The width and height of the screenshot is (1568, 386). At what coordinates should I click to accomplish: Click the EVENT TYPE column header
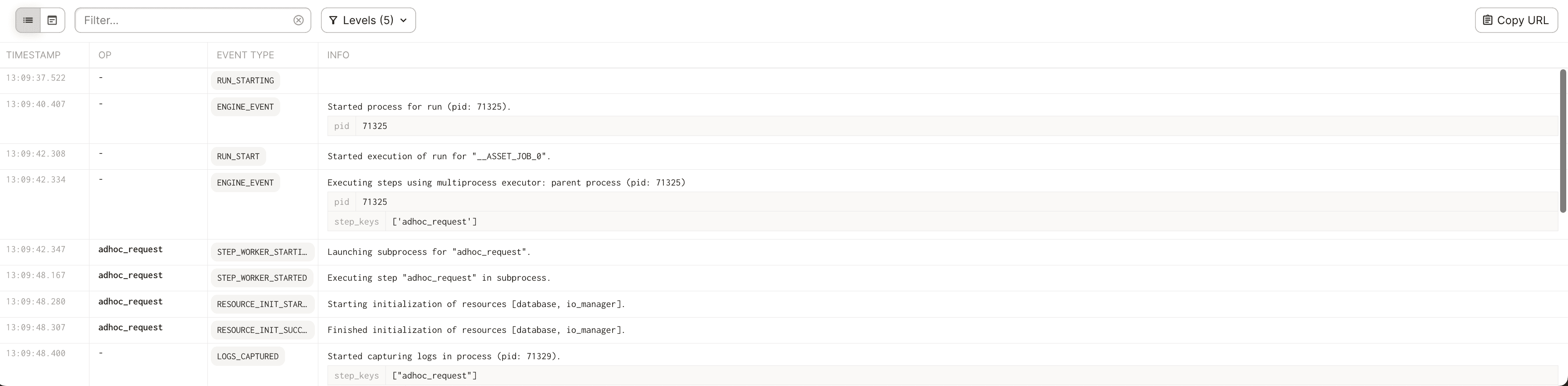coord(245,55)
